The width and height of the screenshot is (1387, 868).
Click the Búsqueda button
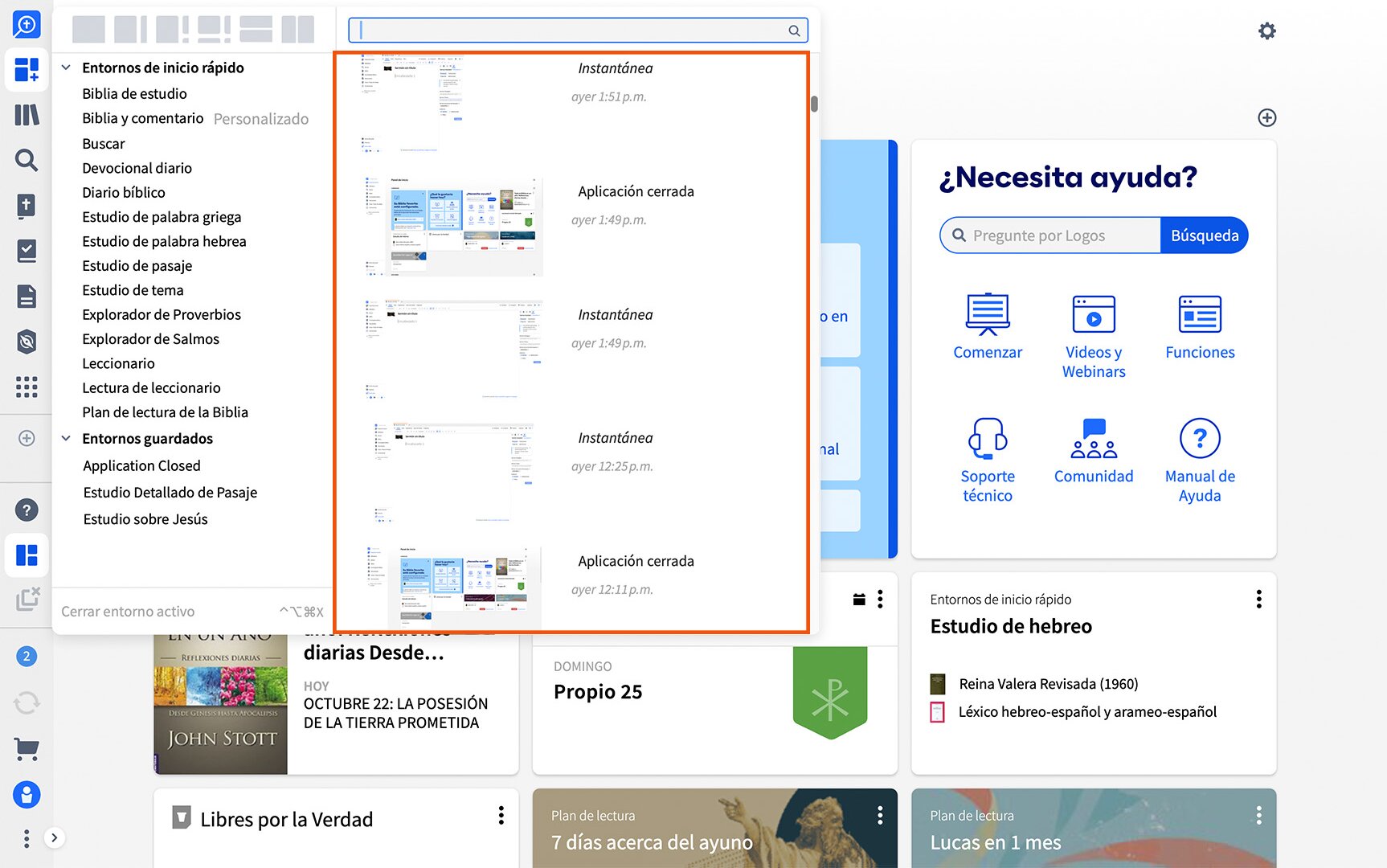pyautogui.click(x=1204, y=235)
